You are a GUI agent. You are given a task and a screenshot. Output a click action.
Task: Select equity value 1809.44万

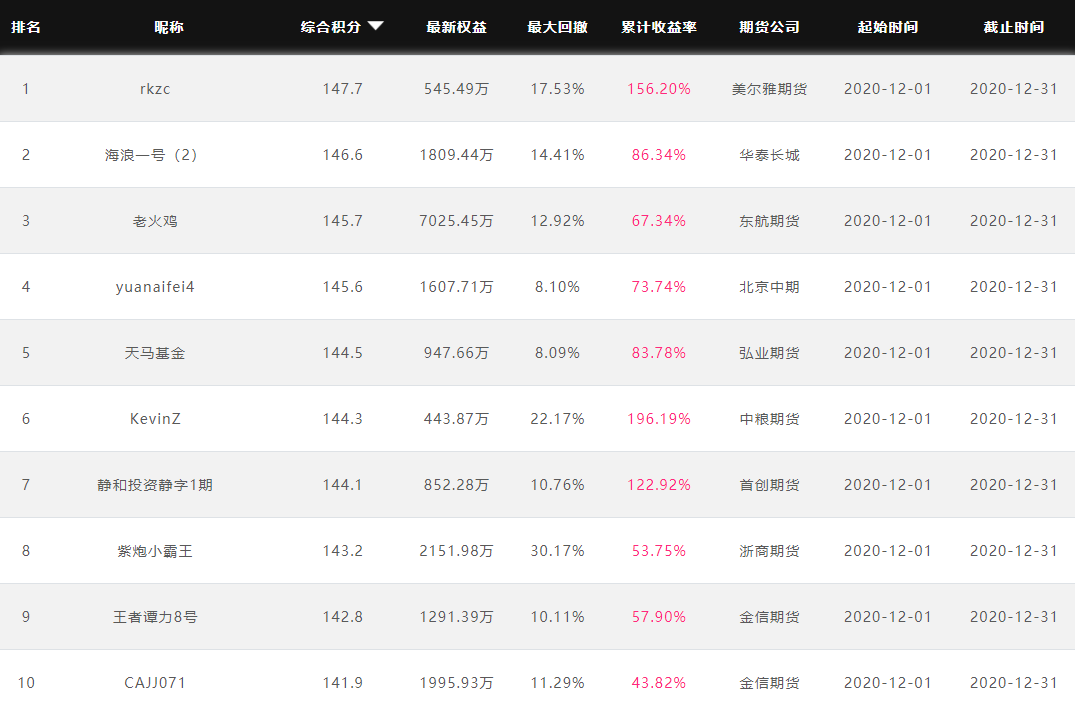coord(457,155)
